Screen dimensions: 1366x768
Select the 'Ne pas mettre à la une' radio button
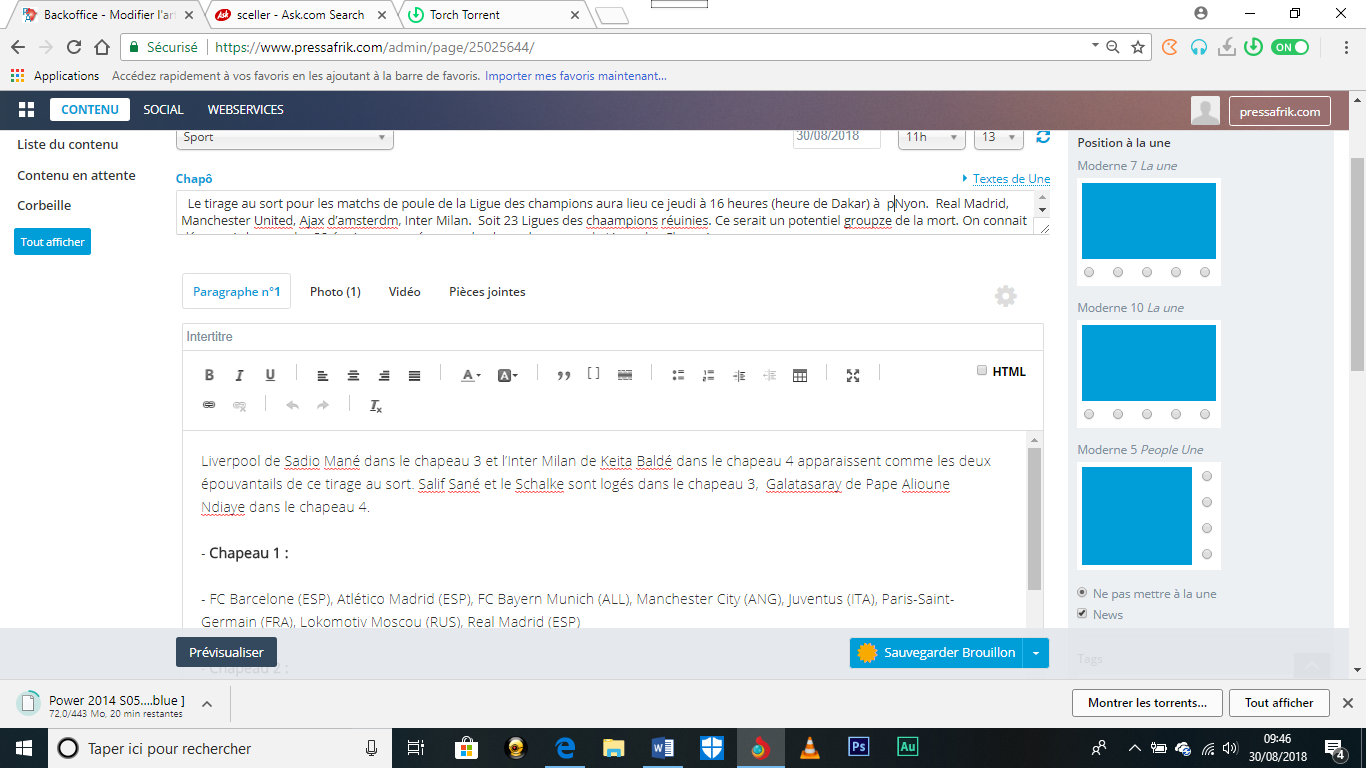1082,593
